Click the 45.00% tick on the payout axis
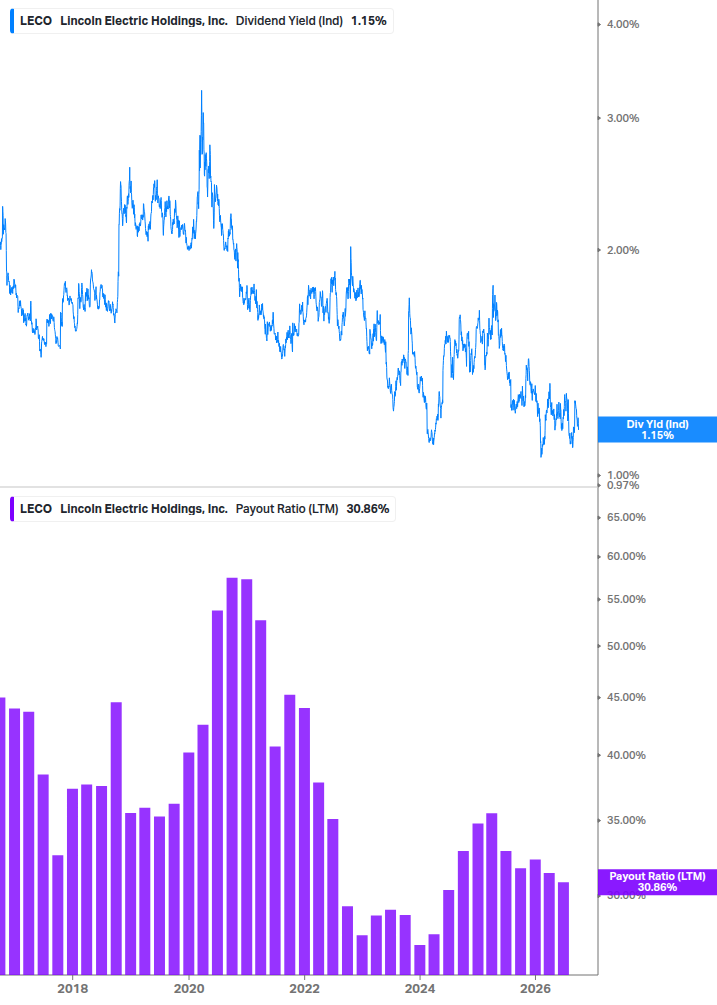 tap(626, 697)
